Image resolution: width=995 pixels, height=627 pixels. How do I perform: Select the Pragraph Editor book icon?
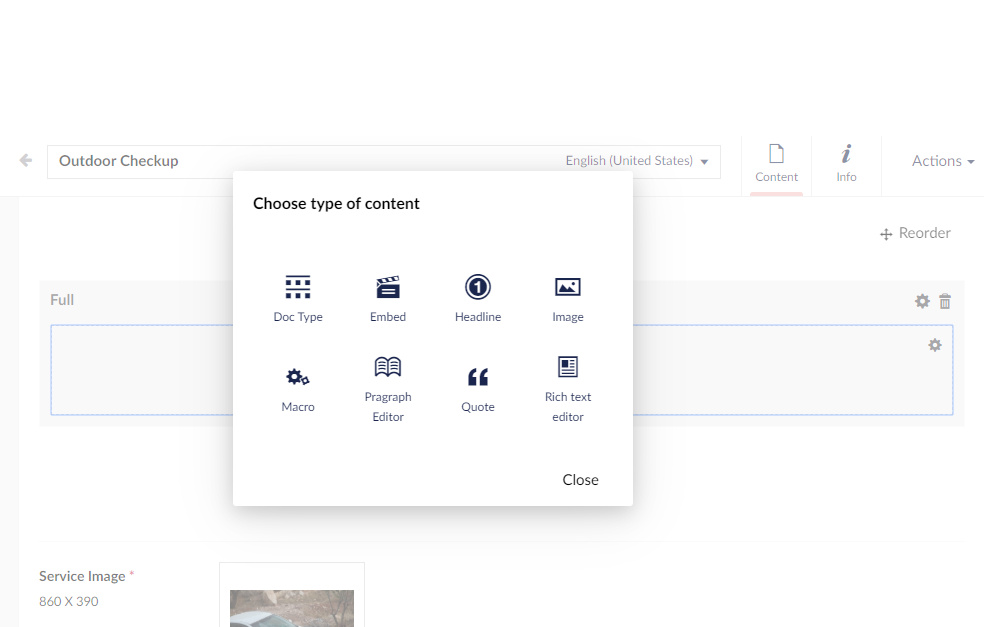click(388, 368)
